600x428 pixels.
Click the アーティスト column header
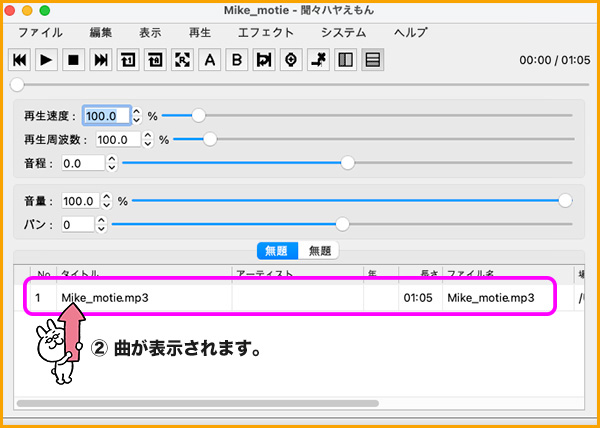[x=297, y=273]
